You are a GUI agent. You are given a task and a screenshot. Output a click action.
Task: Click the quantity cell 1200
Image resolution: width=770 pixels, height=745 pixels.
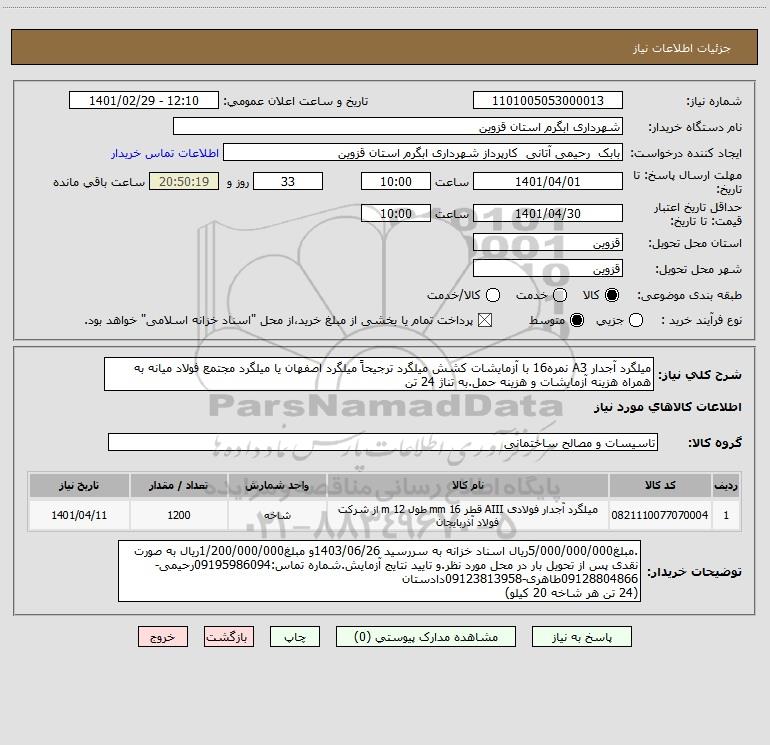click(x=179, y=515)
